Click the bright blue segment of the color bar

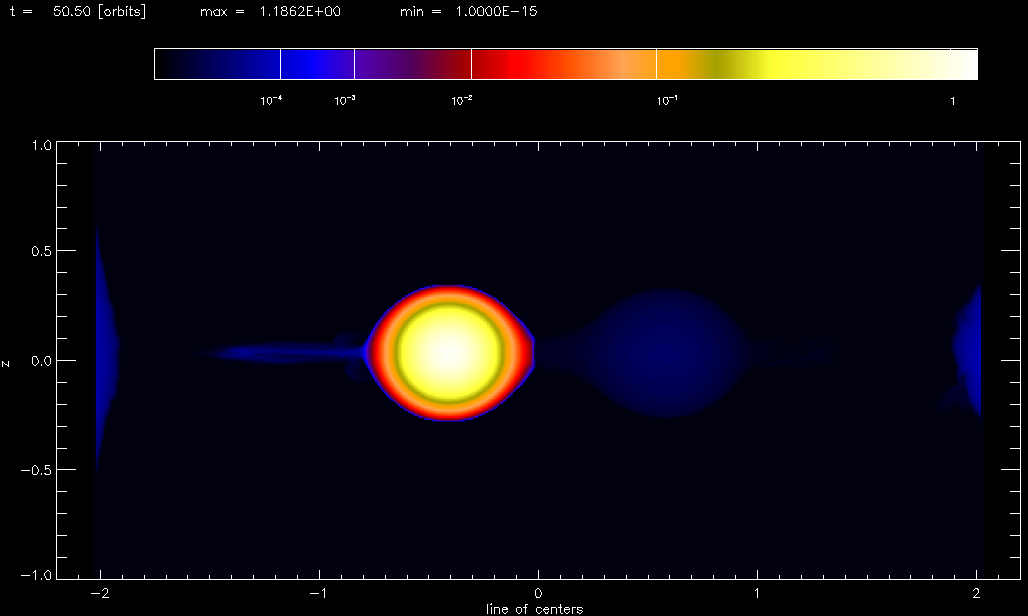click(x=317, y=64)
